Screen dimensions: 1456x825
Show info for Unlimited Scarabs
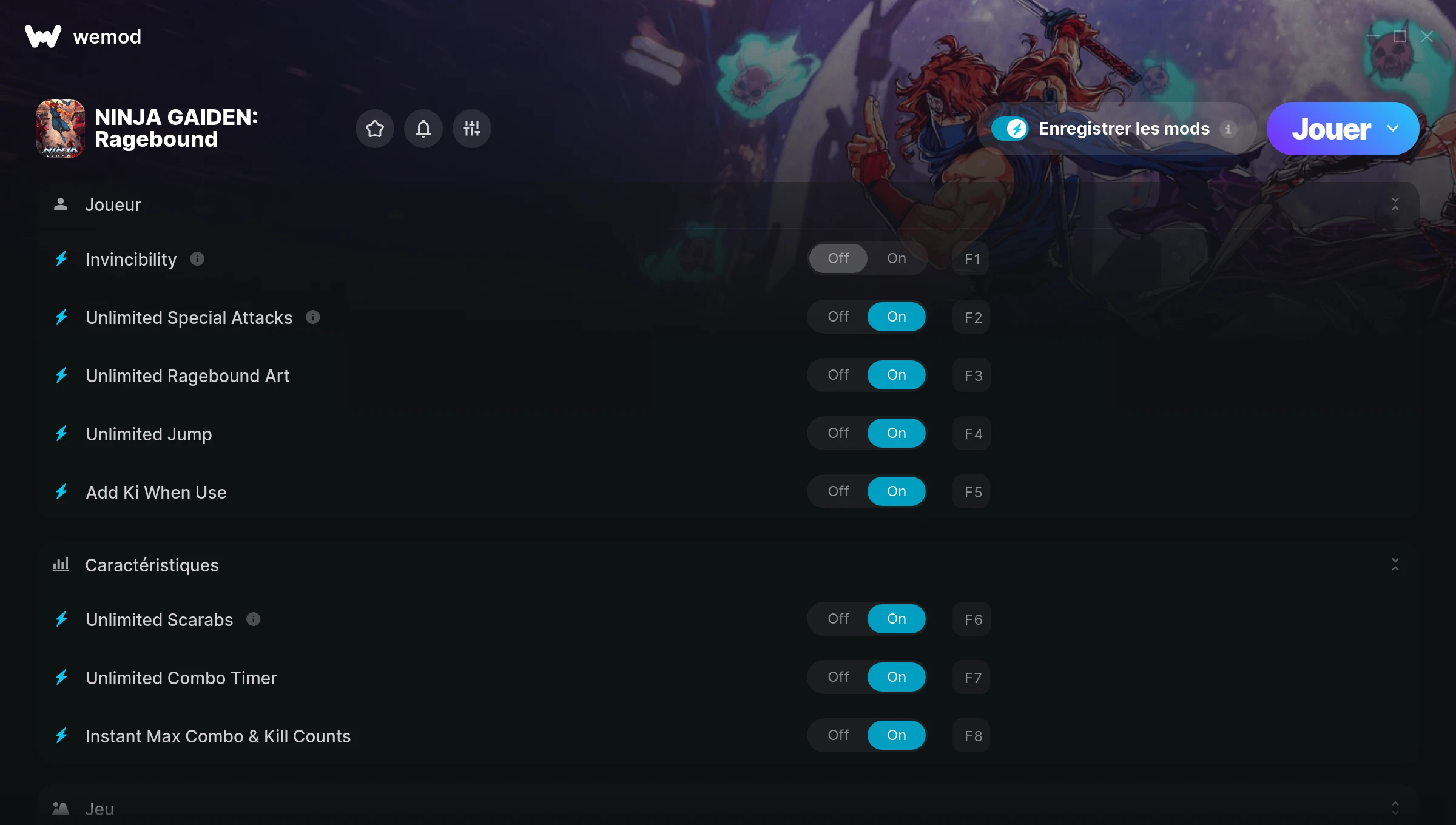coord(254,619)
